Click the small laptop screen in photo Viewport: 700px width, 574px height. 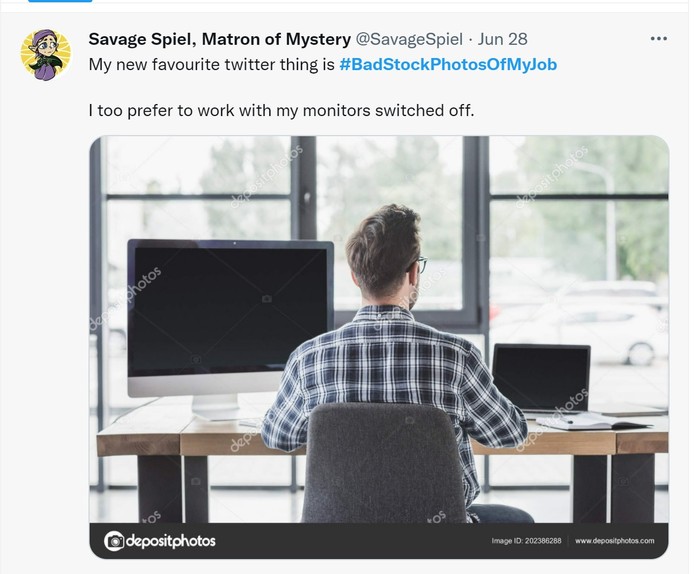[x=541, y=378]
